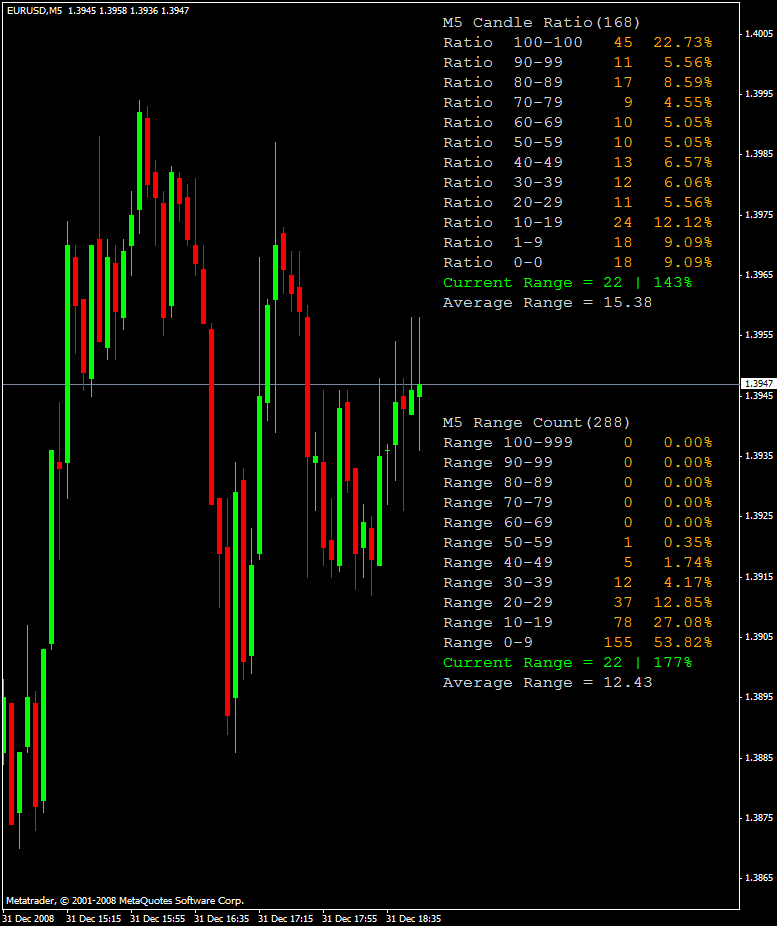This screenshot has height=926, width=777.
Task: Select Current Range = 22 | 143% line
Action: click(x=567, y=283)
